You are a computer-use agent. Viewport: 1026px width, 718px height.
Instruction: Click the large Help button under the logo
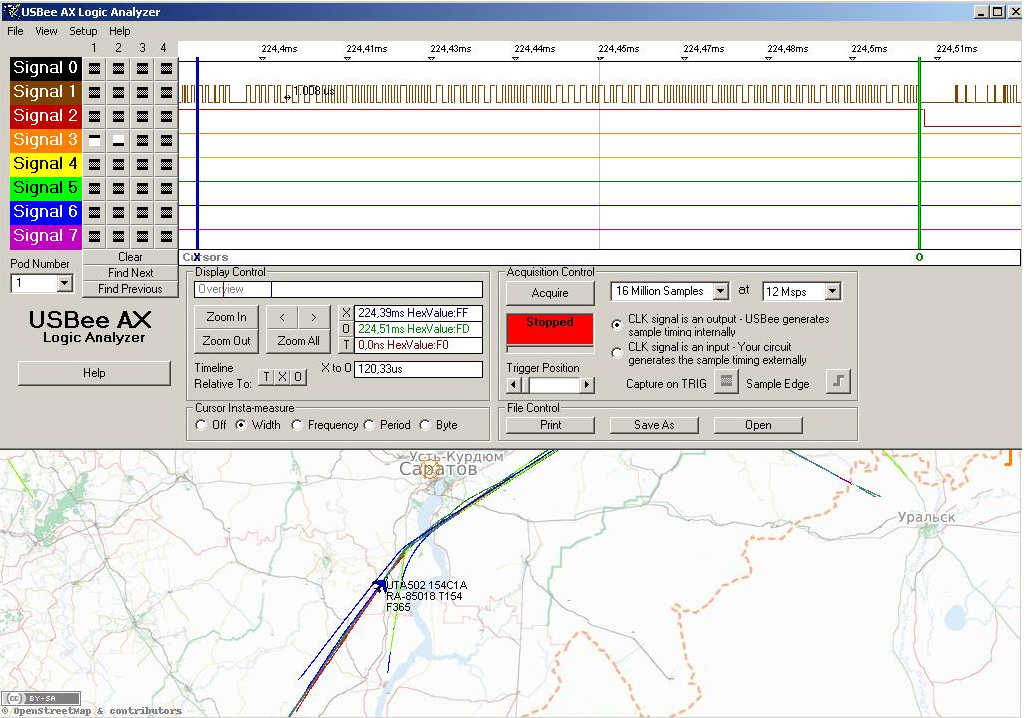(94, 373)
